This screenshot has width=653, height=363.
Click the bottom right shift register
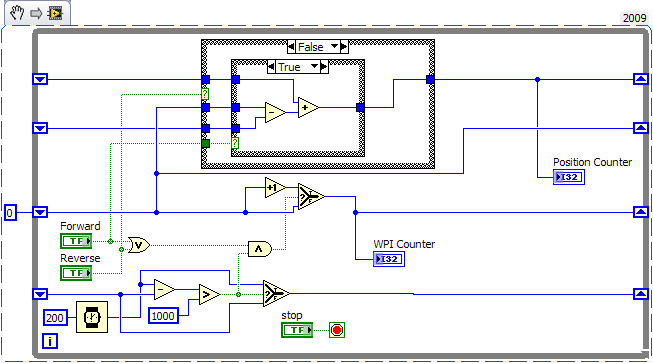641,294
